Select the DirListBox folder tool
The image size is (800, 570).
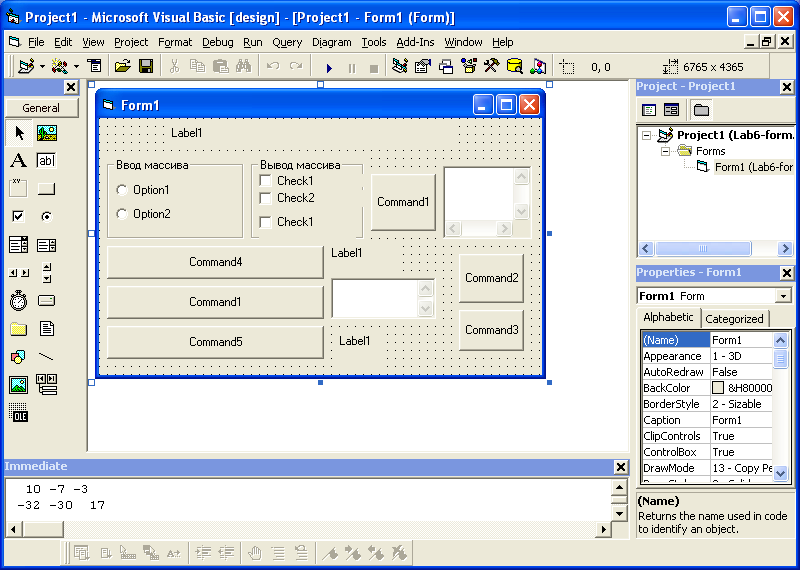coord(19,329)
